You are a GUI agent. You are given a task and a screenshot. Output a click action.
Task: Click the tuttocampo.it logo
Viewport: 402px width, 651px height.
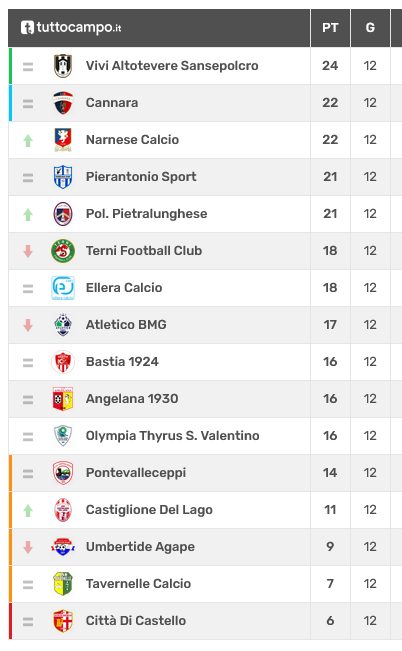tap(71, 27)
